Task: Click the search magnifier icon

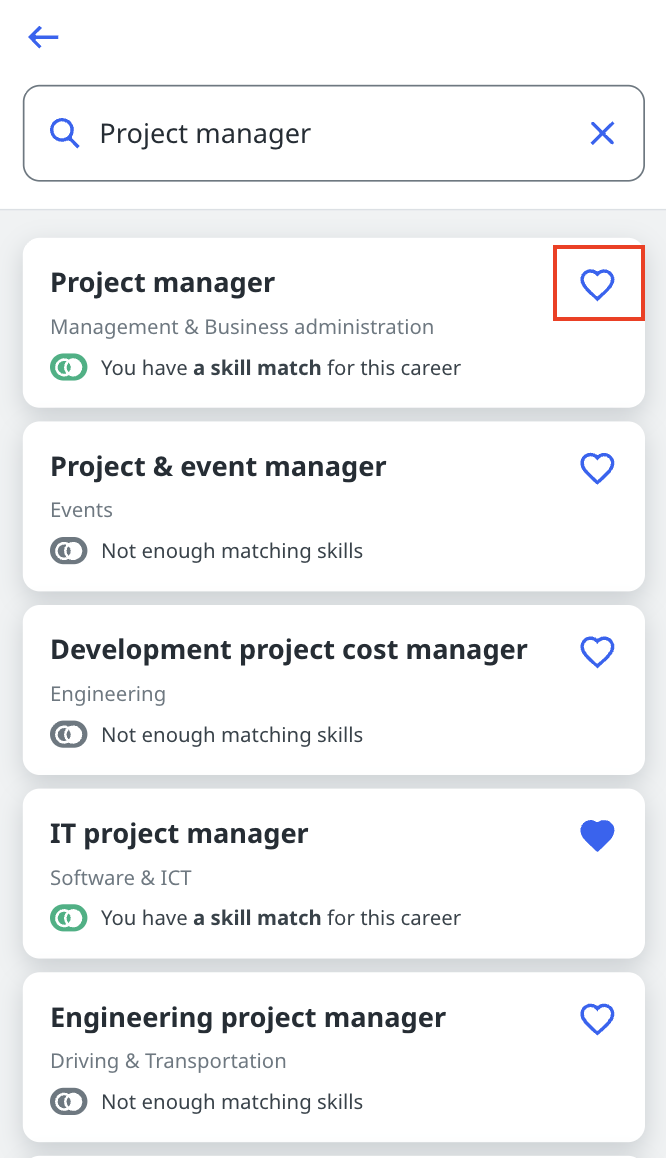Action: coord(65,133)
